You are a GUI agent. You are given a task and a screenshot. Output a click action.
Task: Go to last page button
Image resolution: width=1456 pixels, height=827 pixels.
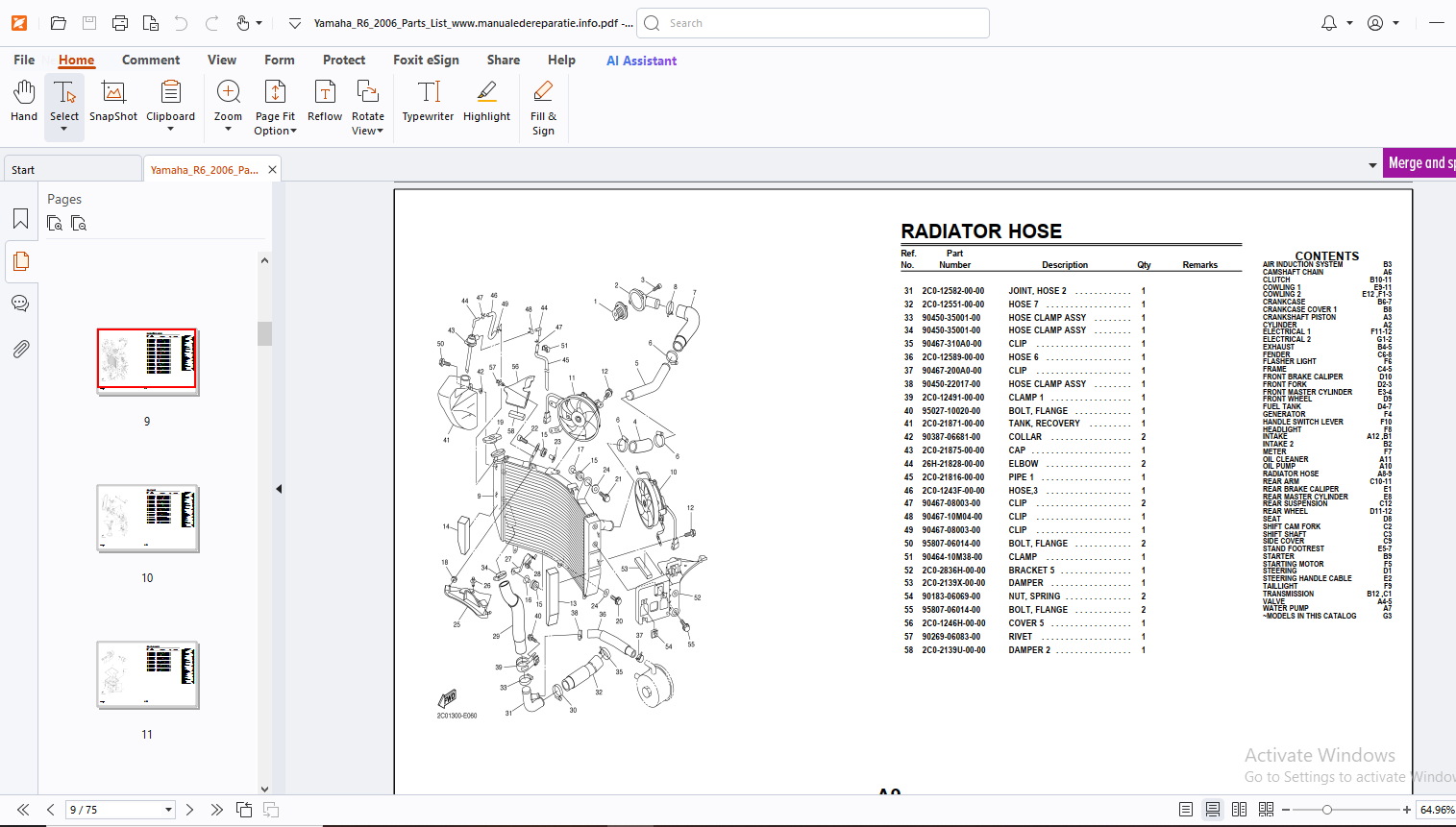pos(216,810)
